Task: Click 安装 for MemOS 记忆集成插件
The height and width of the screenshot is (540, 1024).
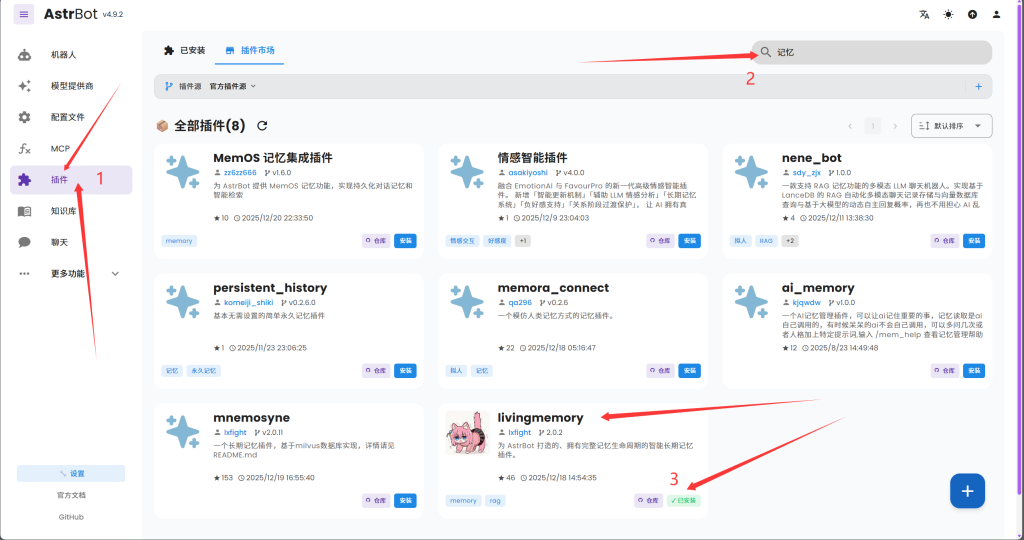Action: [405, 240]
